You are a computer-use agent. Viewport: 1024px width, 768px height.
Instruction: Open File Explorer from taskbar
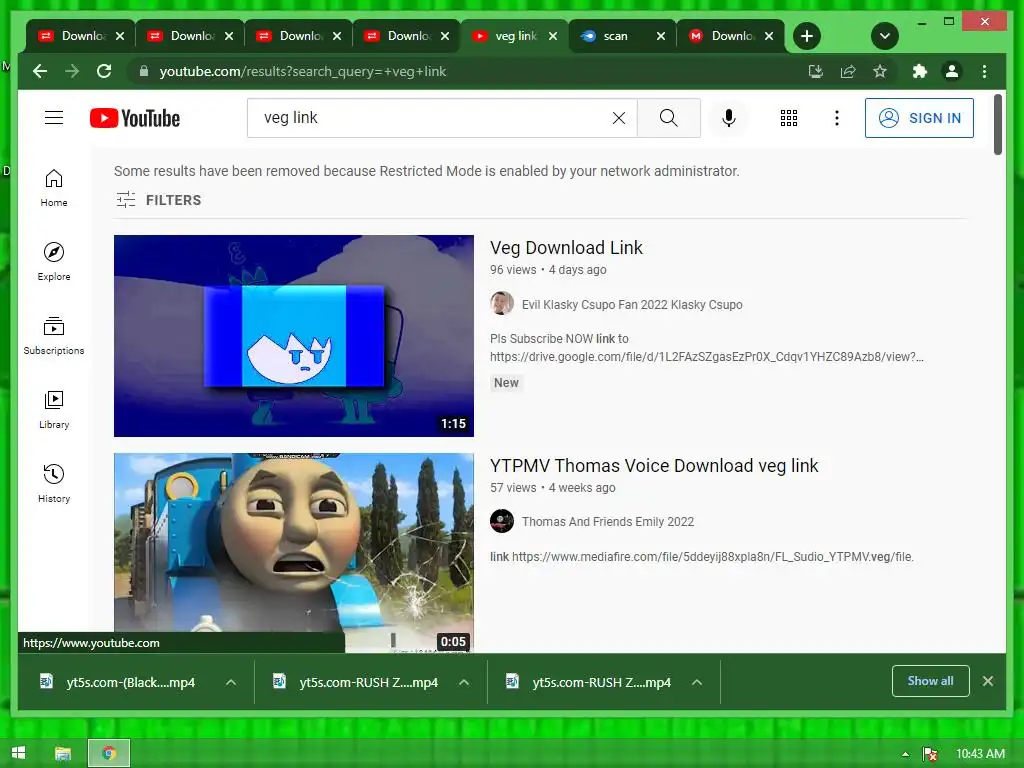click(x=63, y=754)
